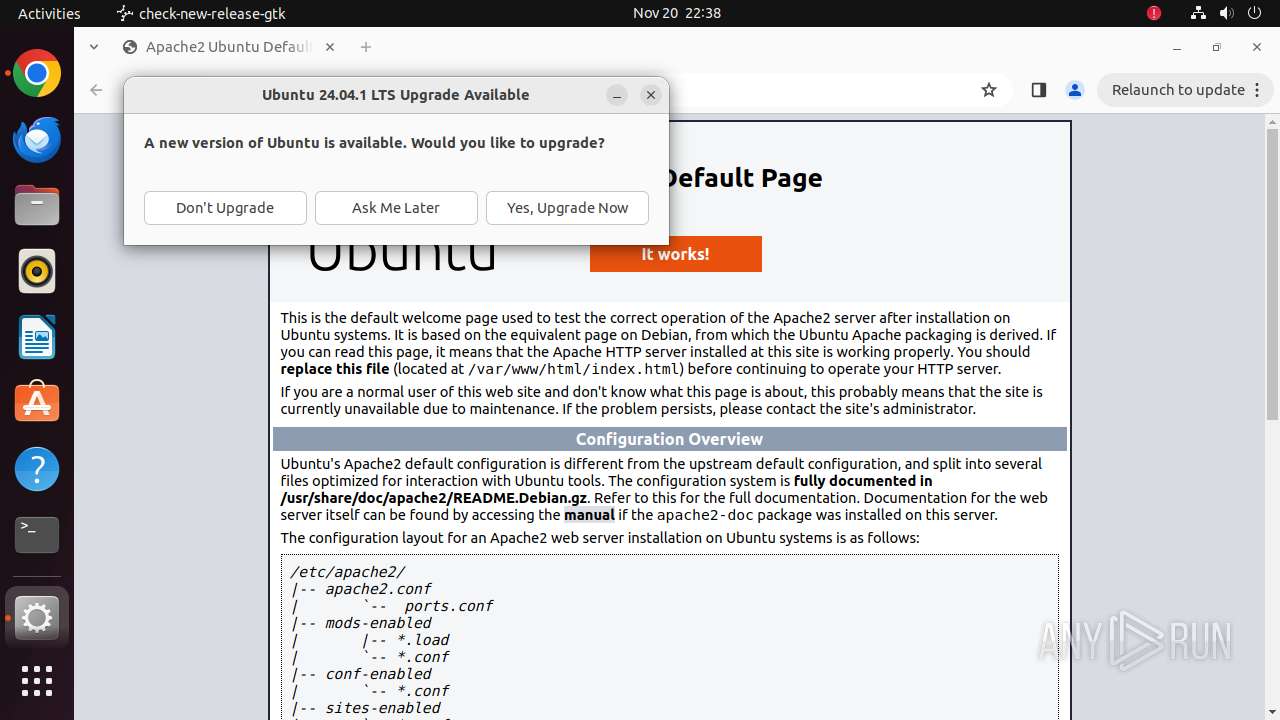Launch Terminal from the dock

[x=37, y=535]
